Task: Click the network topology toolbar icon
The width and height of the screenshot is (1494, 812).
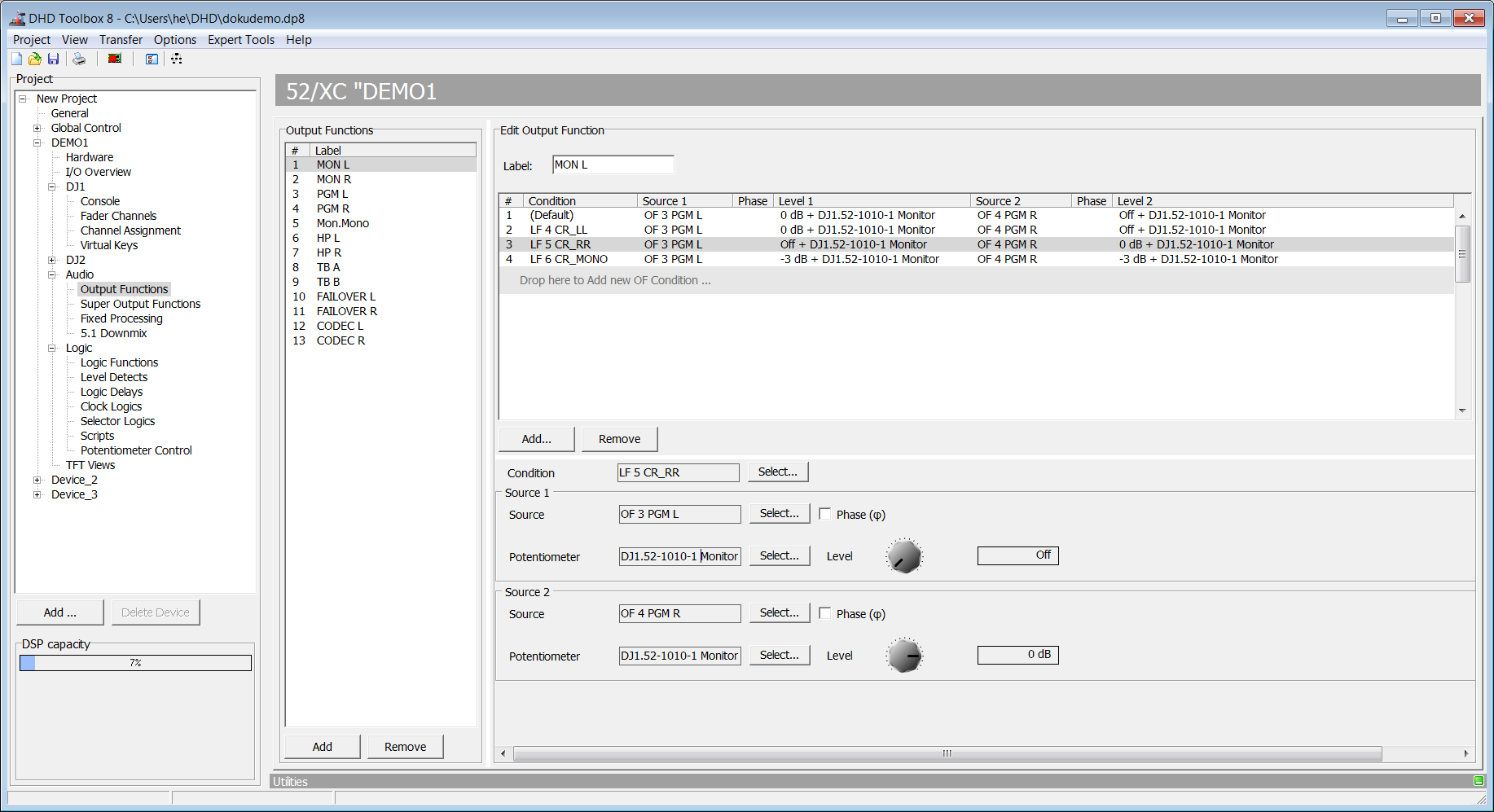Action: pos(176,59)
